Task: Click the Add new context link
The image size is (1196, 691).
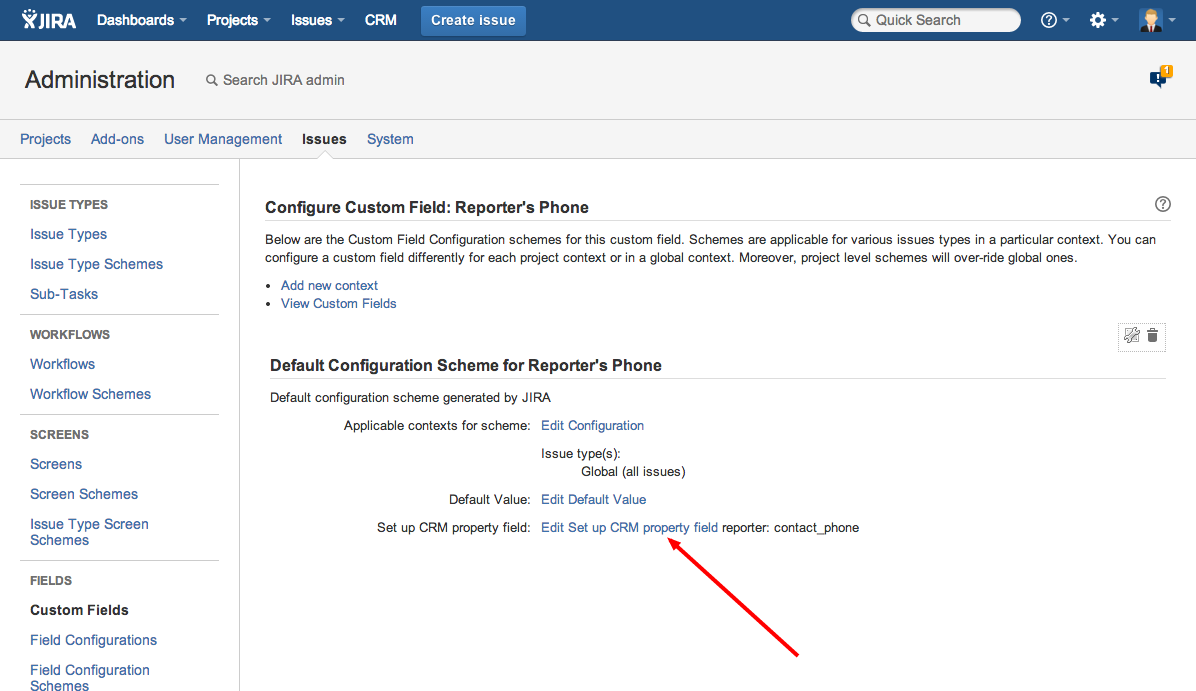Action: coord(329,285)
